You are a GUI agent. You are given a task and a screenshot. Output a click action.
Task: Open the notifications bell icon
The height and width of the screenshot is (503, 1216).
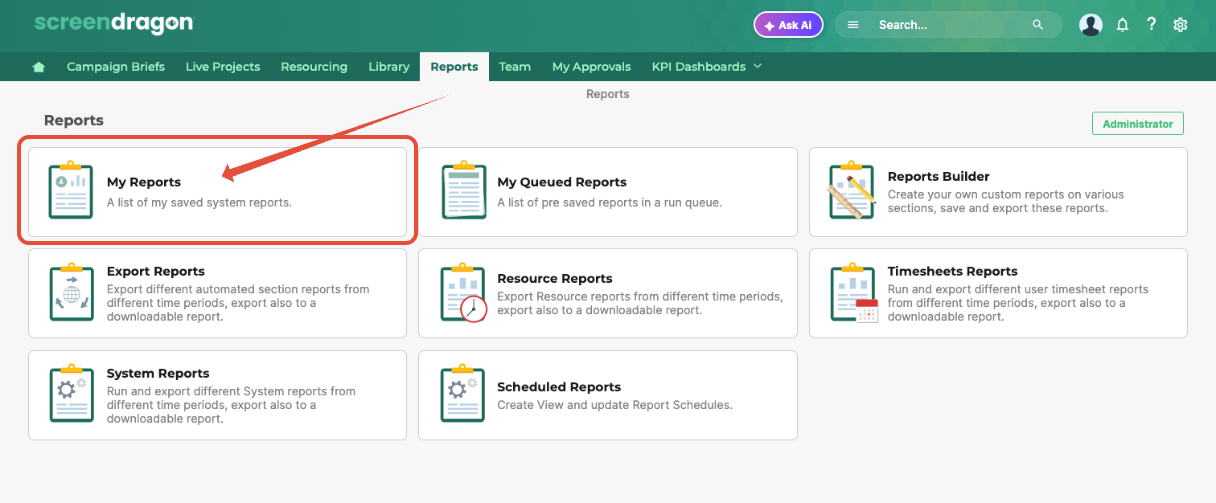pyautogui.click(x=1122, y=25)
